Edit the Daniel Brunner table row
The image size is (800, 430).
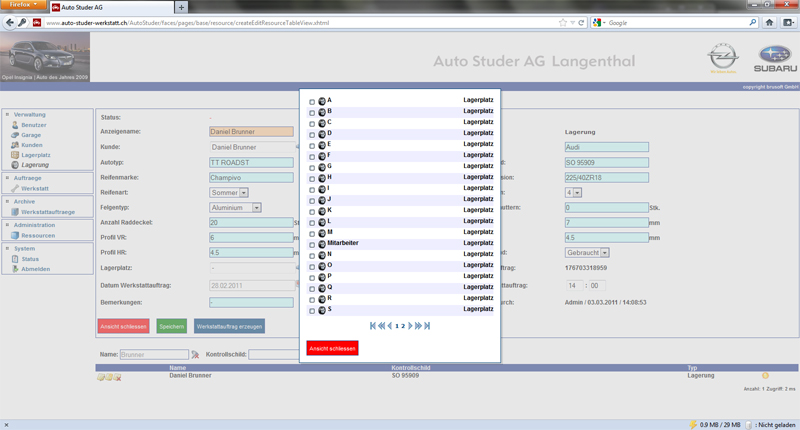click(x=101, y=377)
